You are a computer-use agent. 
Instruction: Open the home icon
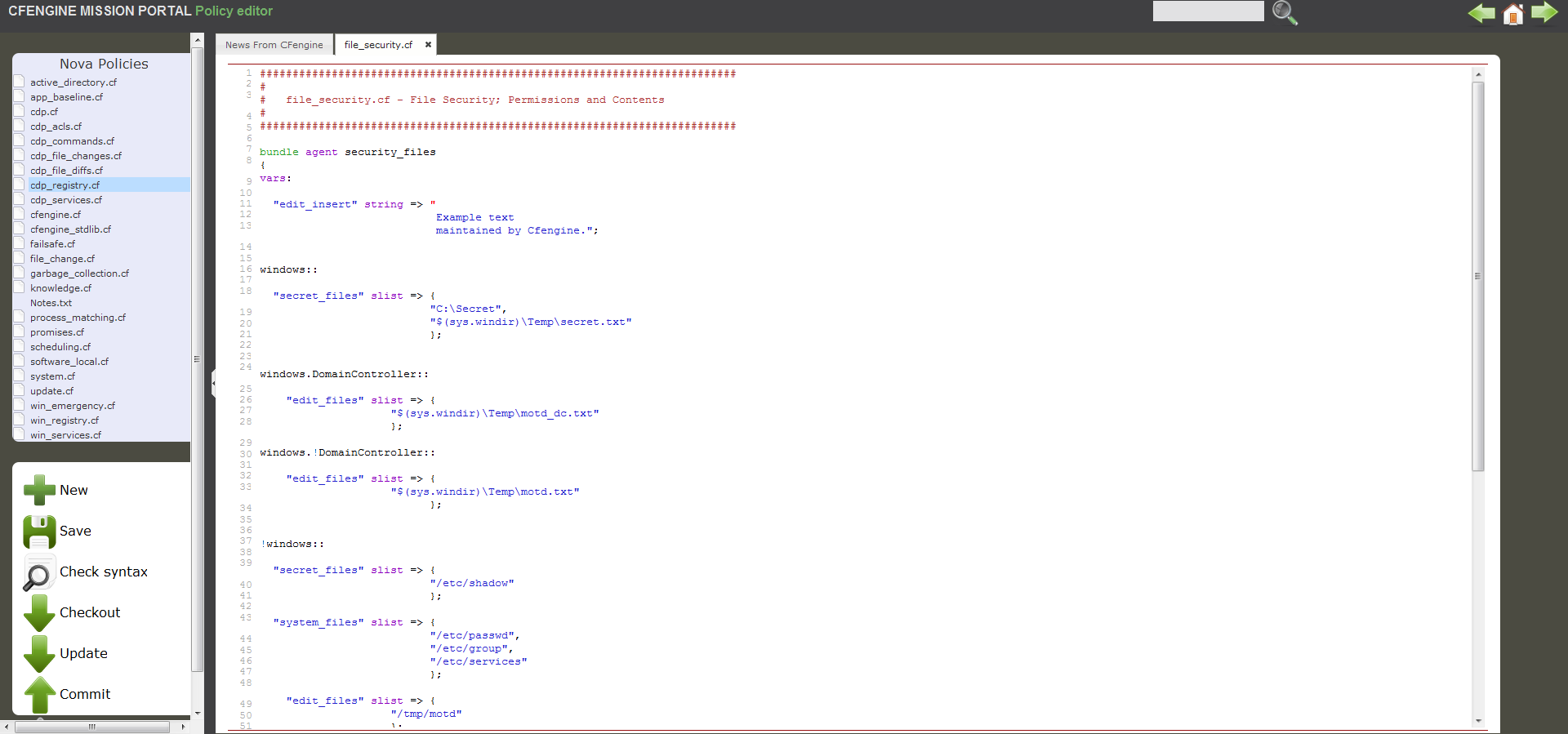click(1513, 14)
